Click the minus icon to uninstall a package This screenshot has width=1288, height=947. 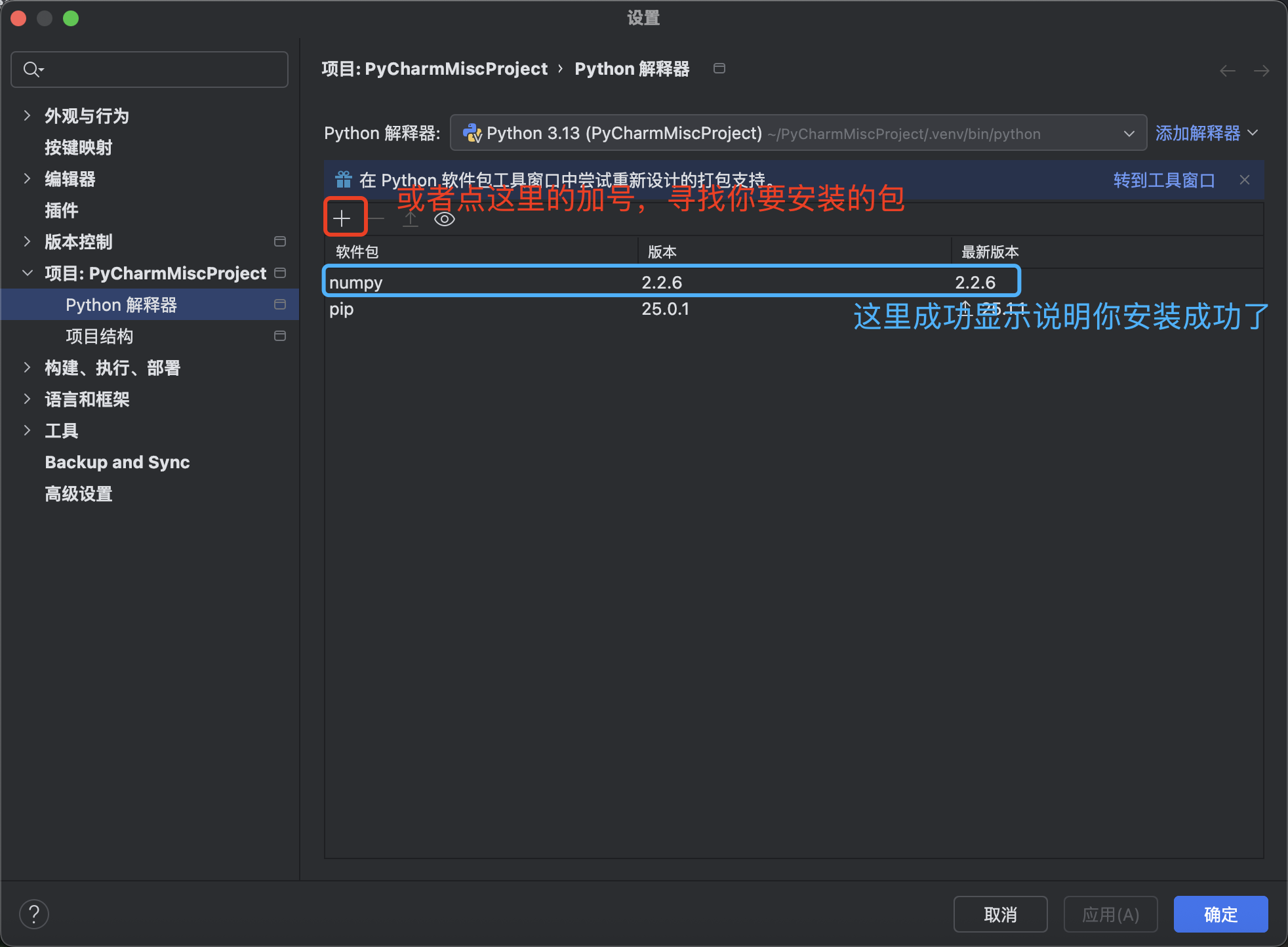tap(376, 218)
